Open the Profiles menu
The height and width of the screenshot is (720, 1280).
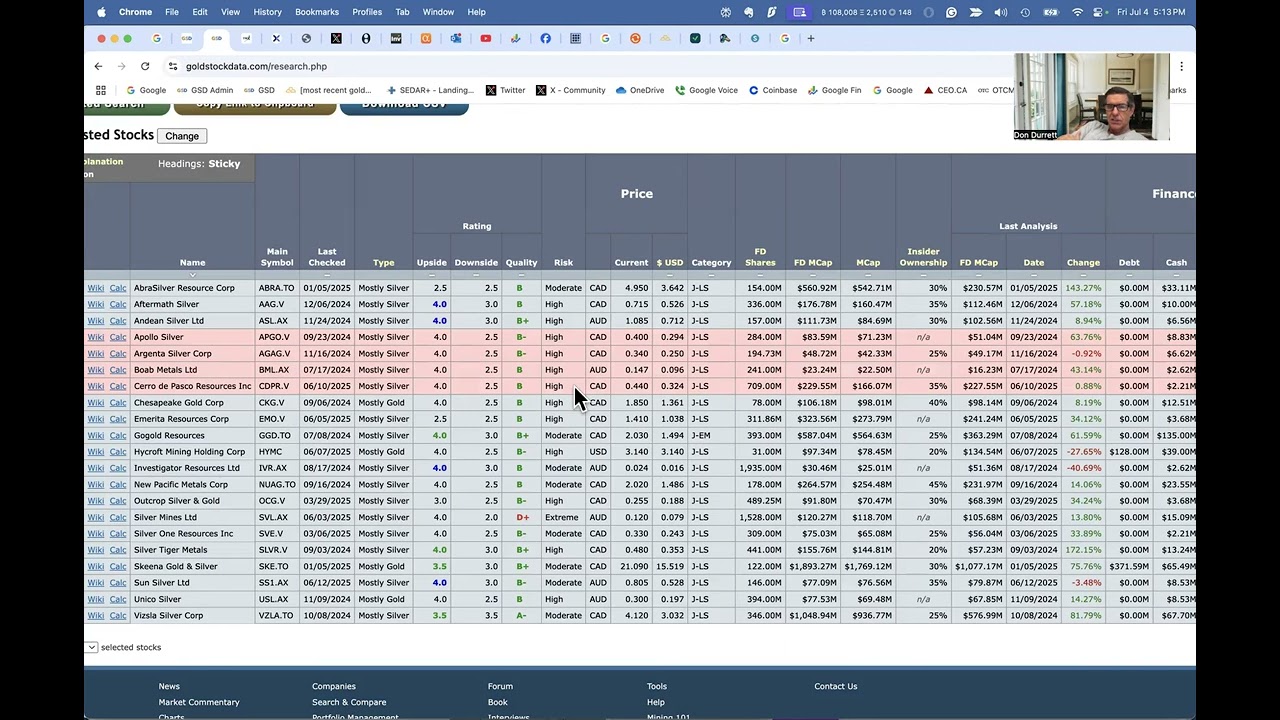point(367,12)
